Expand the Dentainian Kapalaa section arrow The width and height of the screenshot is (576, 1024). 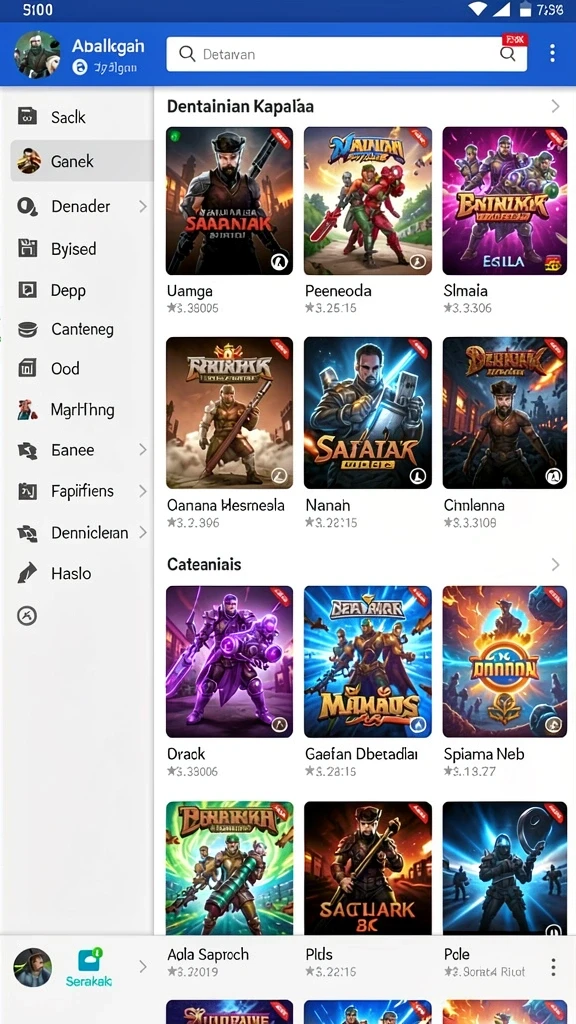coord(555,106)
